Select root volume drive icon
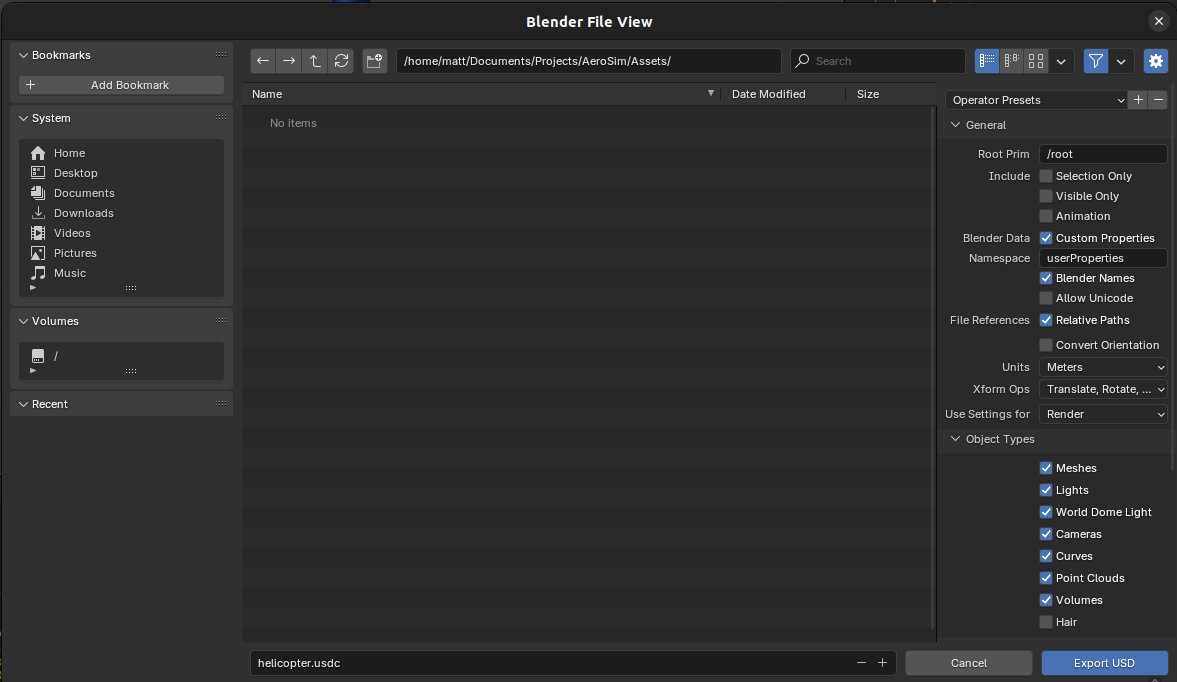The image size is (1177, 682). pyautogui.click(x=38, y=356)
